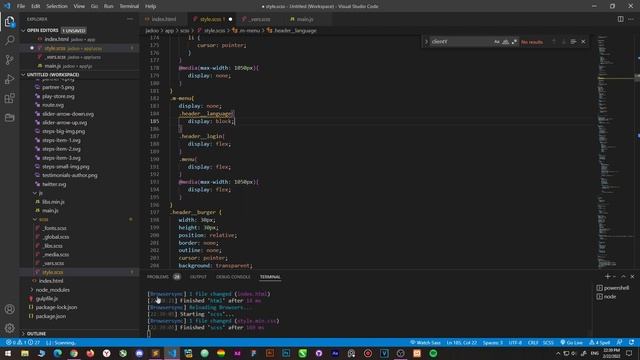The width and height of the screenshot is (640, 360).
Task: Open the terminal launch profile dropdown arrow
Action: (614, 277)
